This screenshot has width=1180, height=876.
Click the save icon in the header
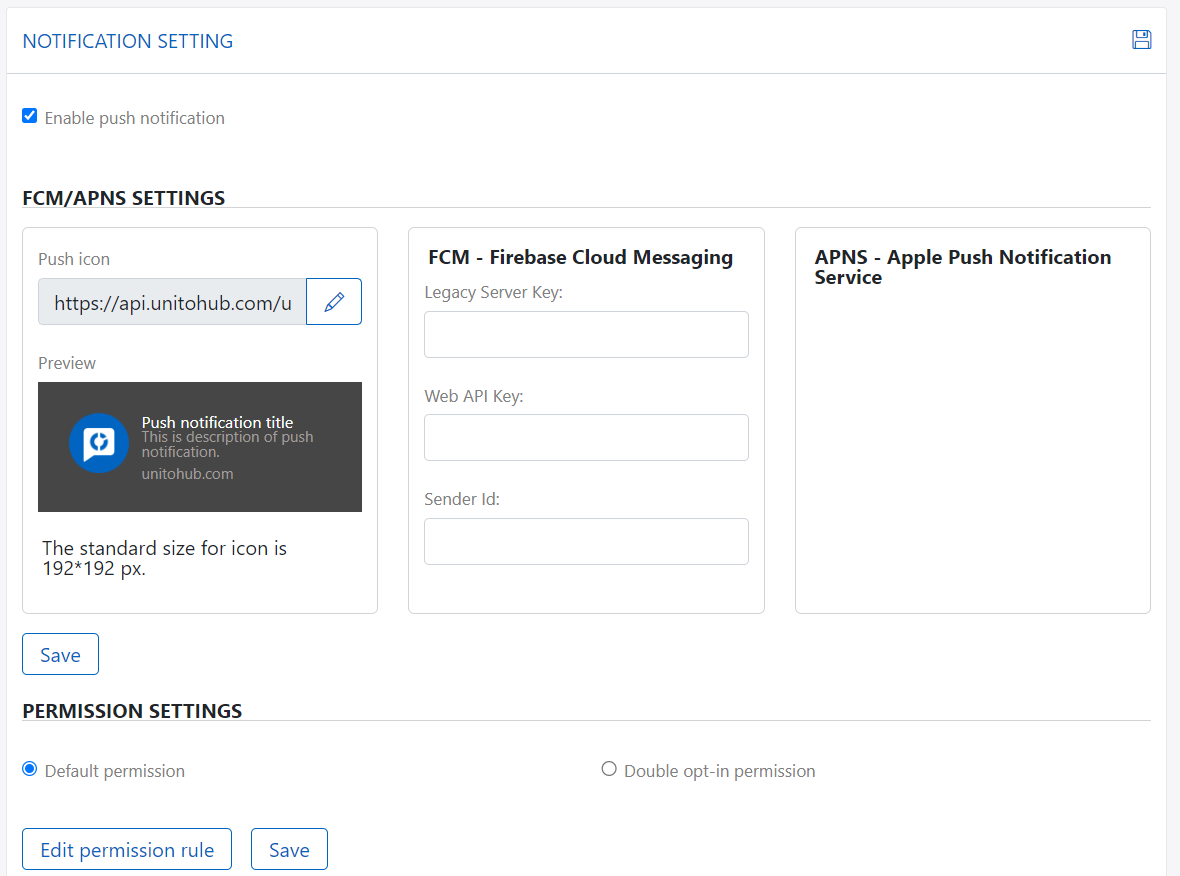click(1141, 40)
